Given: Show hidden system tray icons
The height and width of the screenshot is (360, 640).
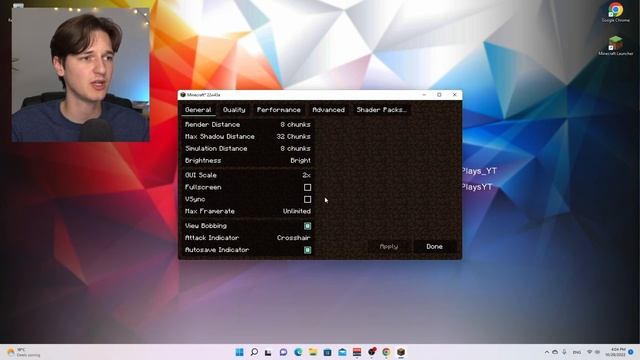Looking at the screenshot, I should [x=547, y=352].
